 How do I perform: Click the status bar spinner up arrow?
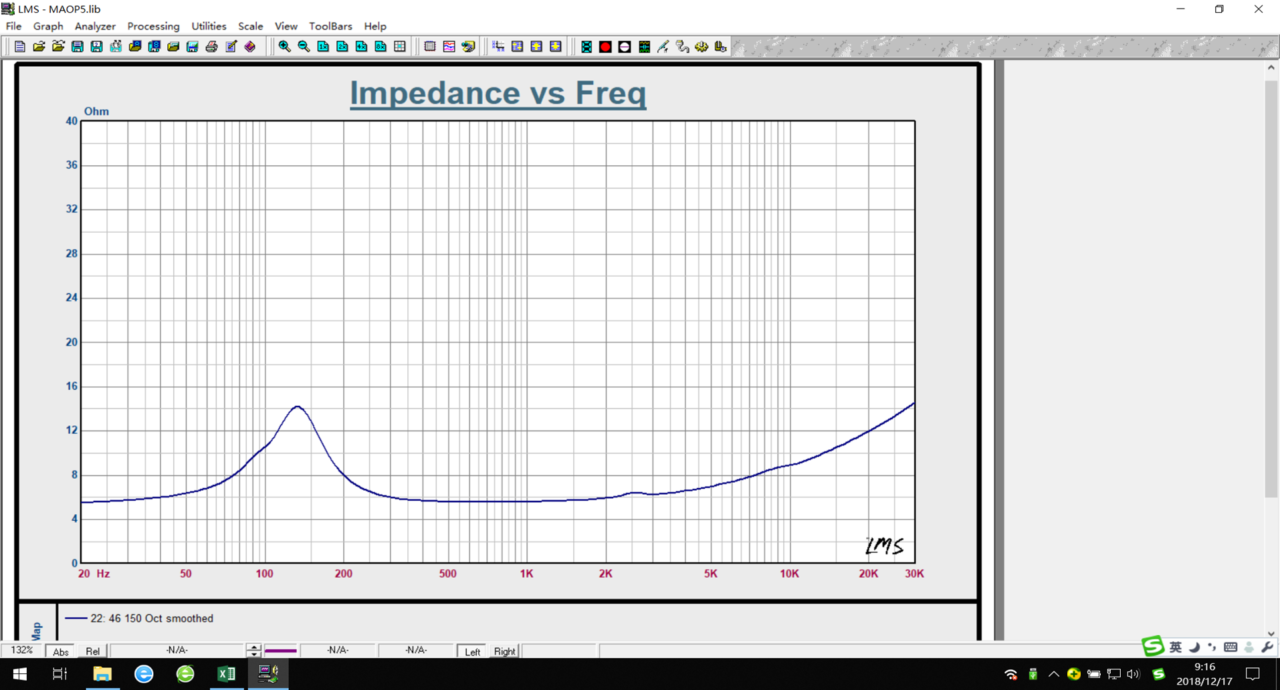coord(254,647)
